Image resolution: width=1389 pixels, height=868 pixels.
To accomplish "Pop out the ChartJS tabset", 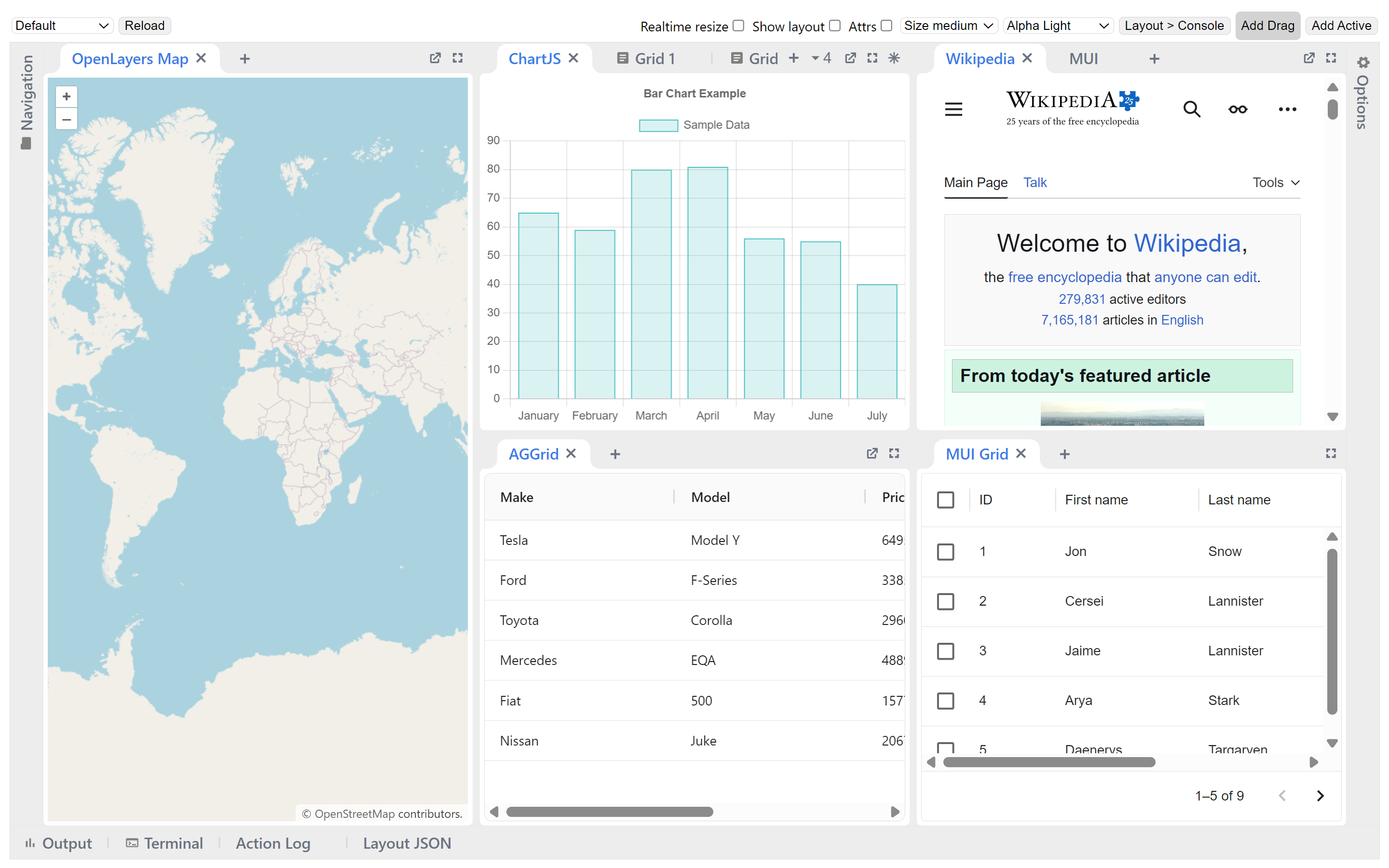I will tap(851, 58).
